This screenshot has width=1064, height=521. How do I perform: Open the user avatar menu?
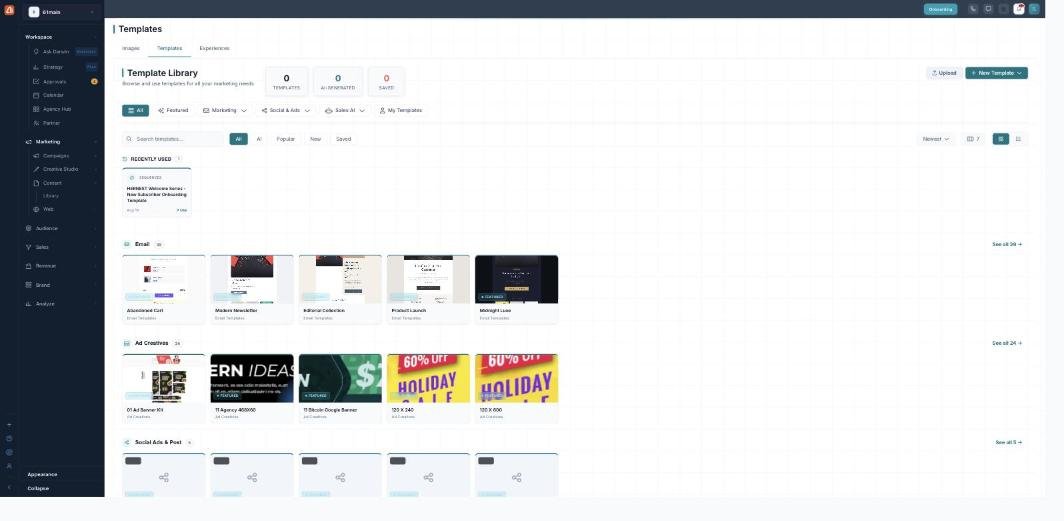[1033, 9]
